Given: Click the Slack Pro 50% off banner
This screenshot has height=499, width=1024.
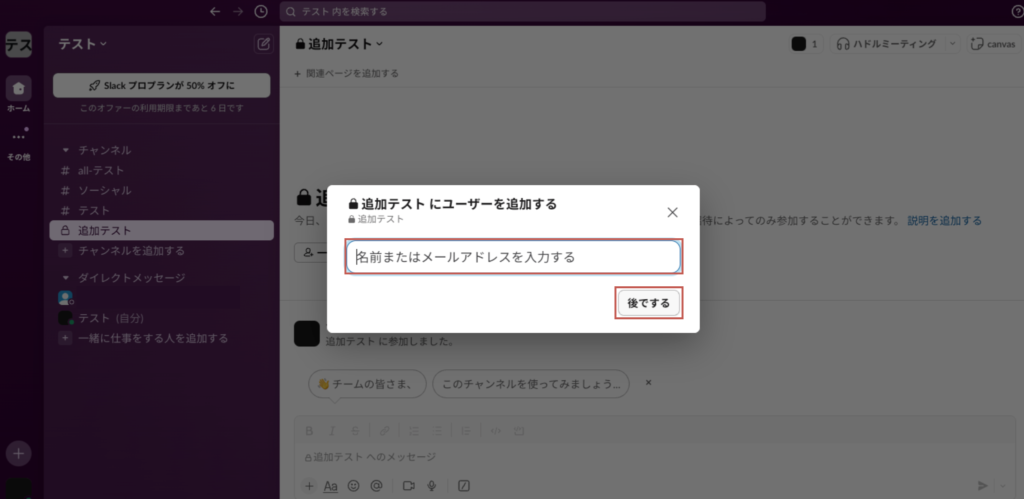Looking at the screenshot, I should tap(161, 85).
